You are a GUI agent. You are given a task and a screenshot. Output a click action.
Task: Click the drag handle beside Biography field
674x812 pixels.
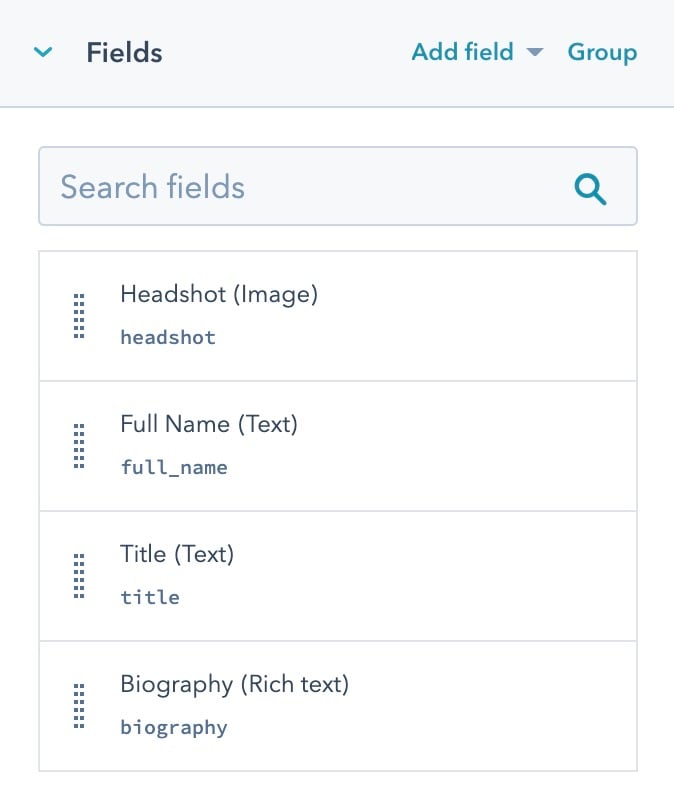[x=79, y=706]
